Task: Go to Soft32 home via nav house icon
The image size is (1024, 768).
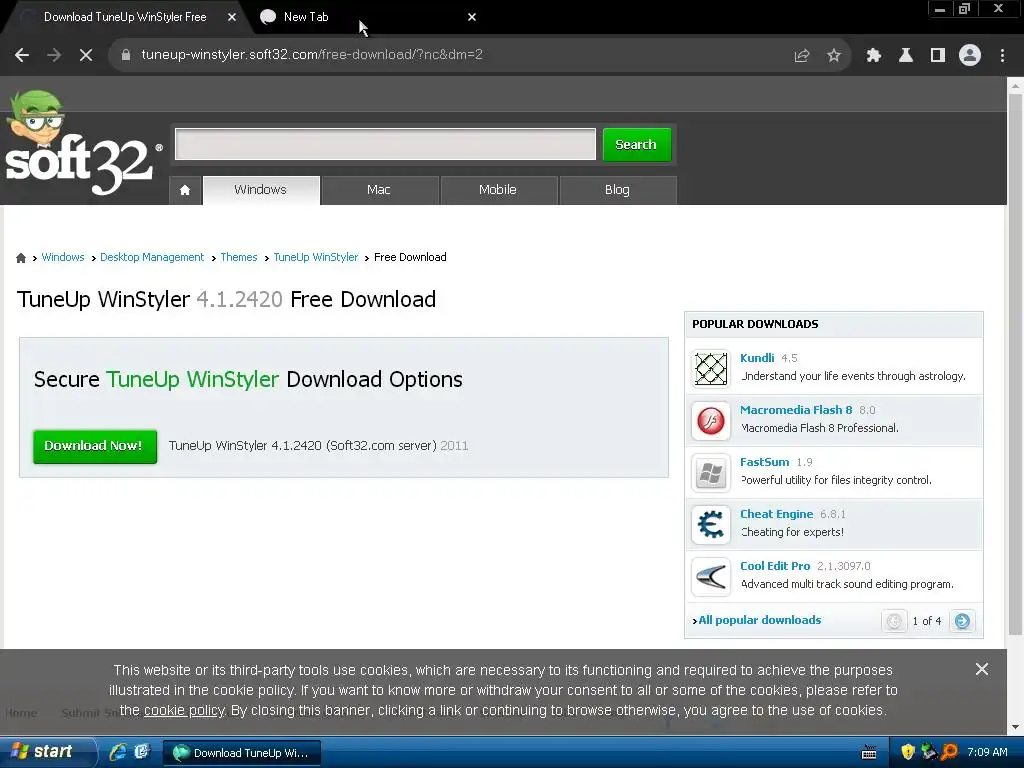Action: 185,190
